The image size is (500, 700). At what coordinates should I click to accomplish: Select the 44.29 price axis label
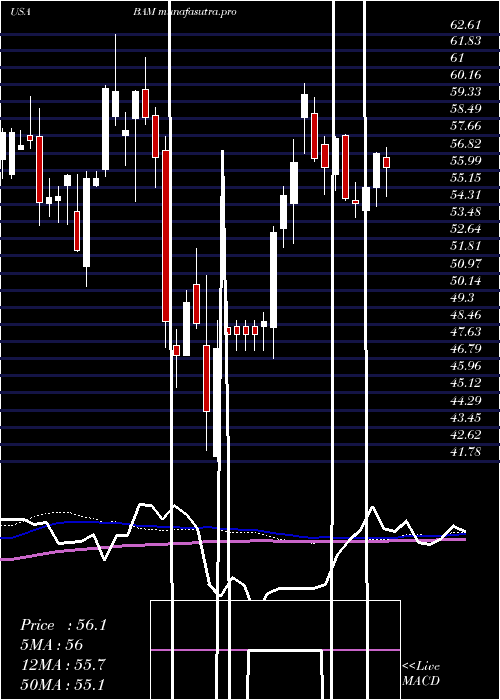465,400
